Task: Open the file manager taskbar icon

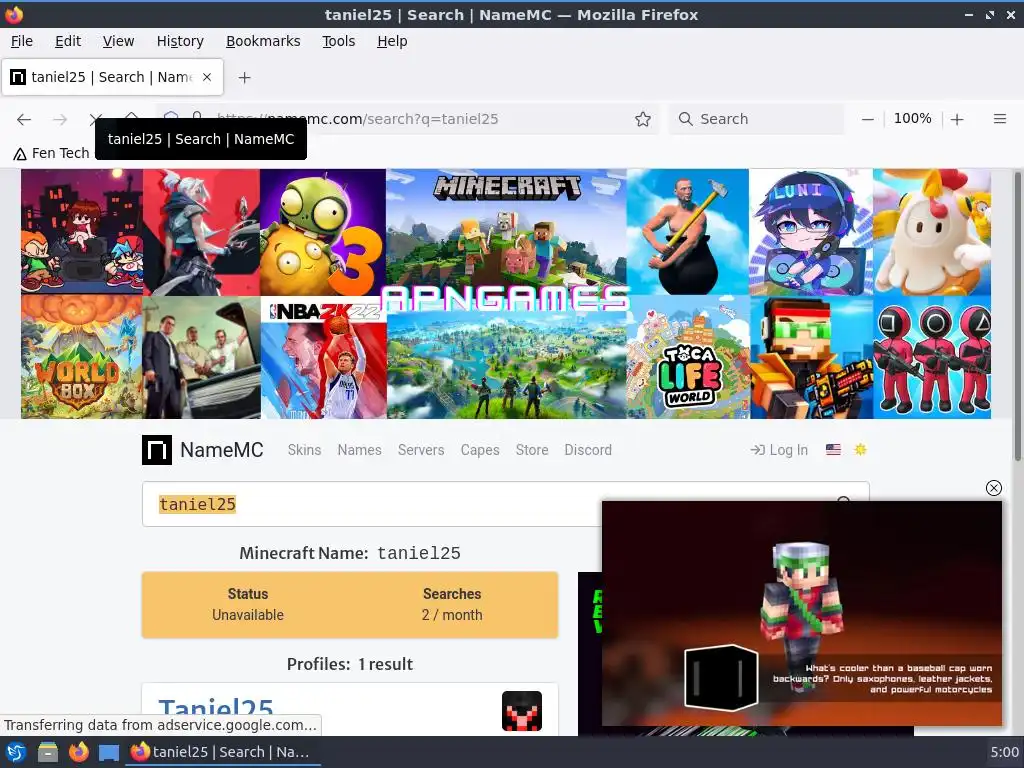Action: [47, 752]
